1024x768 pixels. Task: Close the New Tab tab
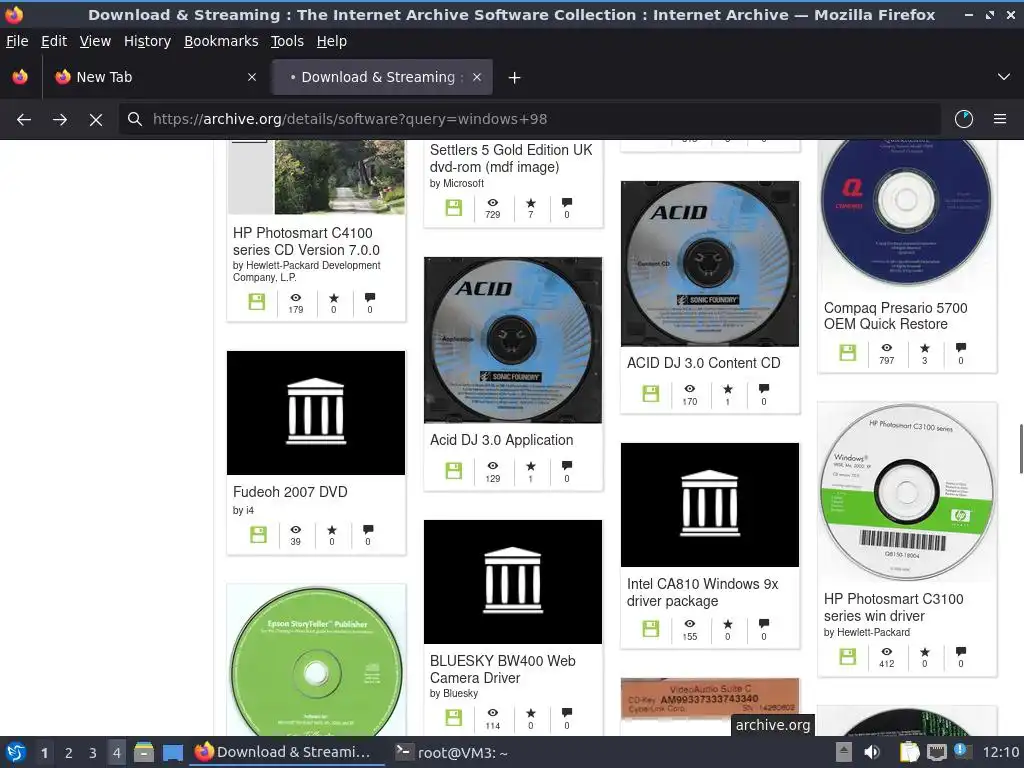[x=252, y=77]
